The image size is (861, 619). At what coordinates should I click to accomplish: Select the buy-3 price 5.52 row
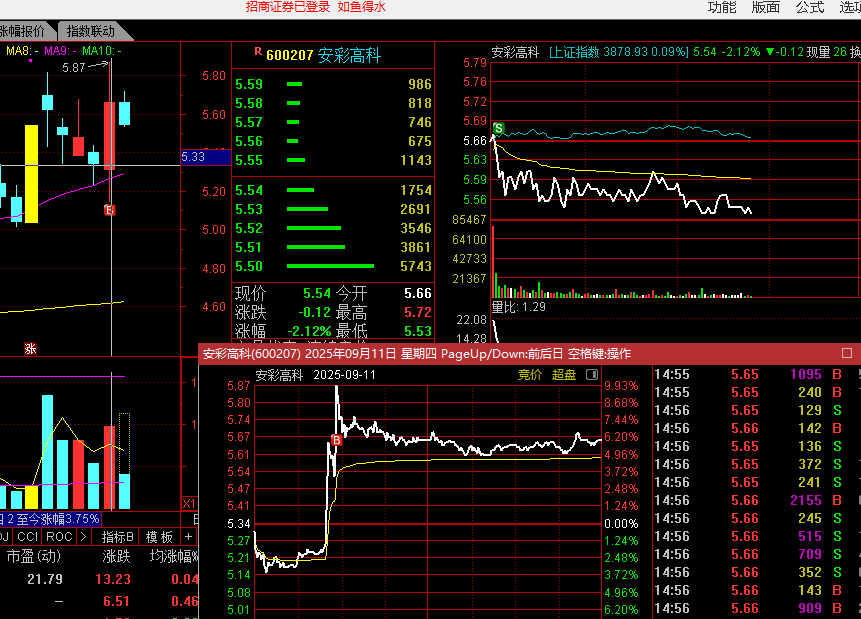click(333, 228)
